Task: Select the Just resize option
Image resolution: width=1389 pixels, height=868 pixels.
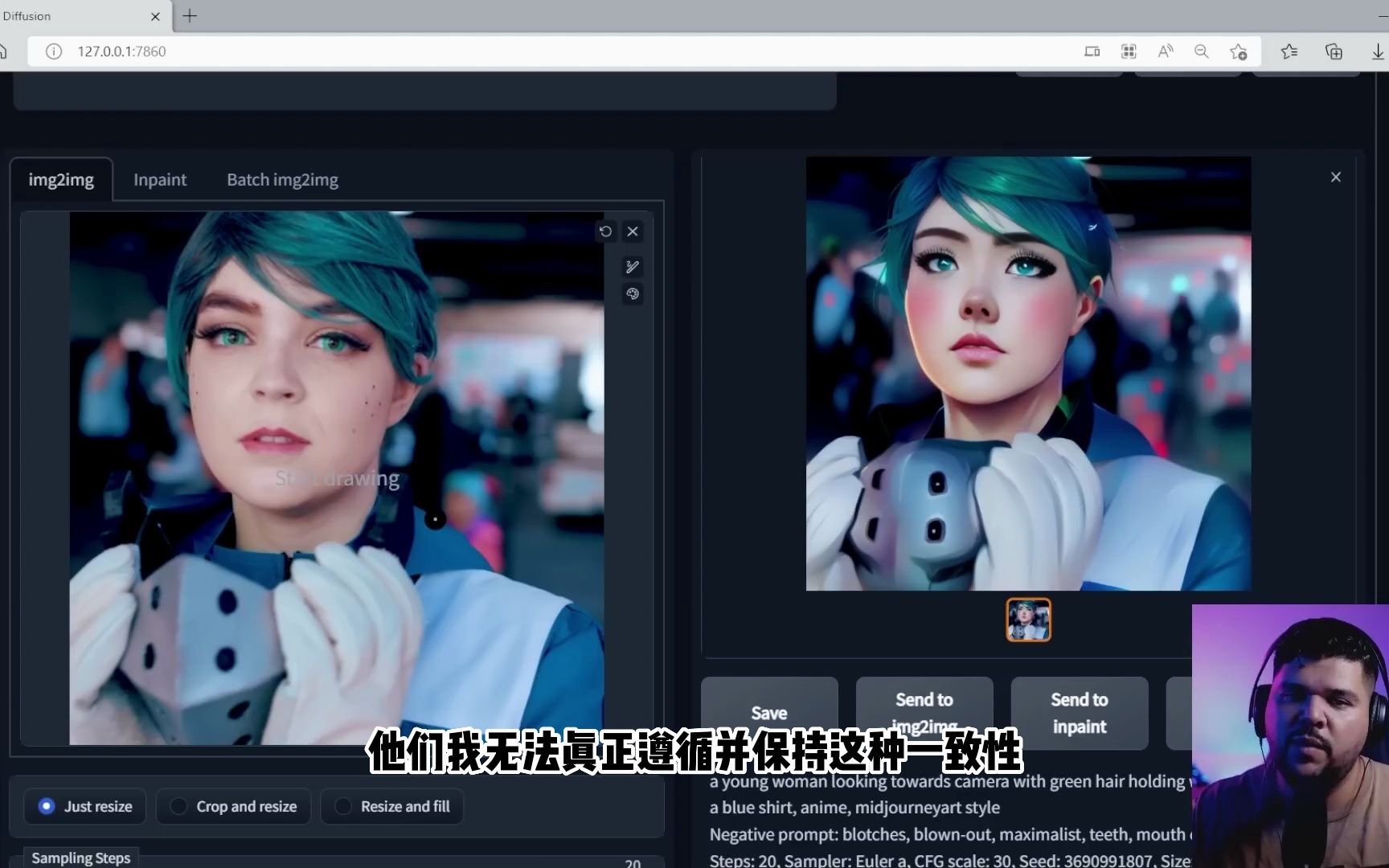Action: [84, 806]
